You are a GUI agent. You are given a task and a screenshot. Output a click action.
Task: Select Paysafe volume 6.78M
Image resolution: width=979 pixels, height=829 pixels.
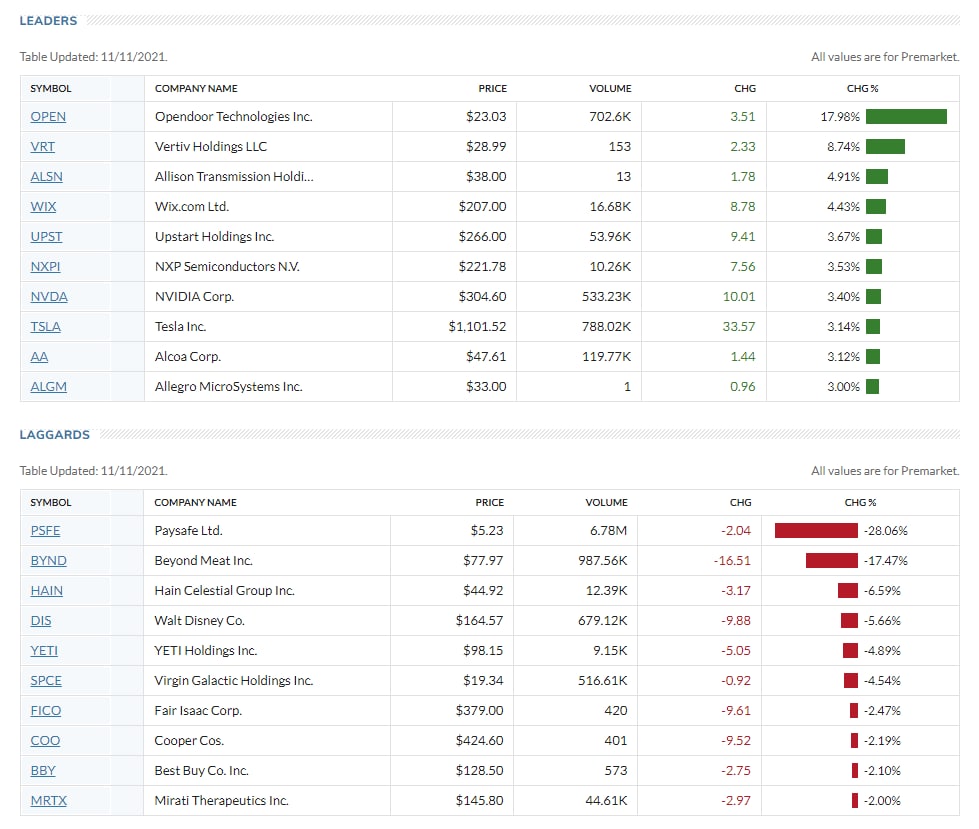coord(609,531)
